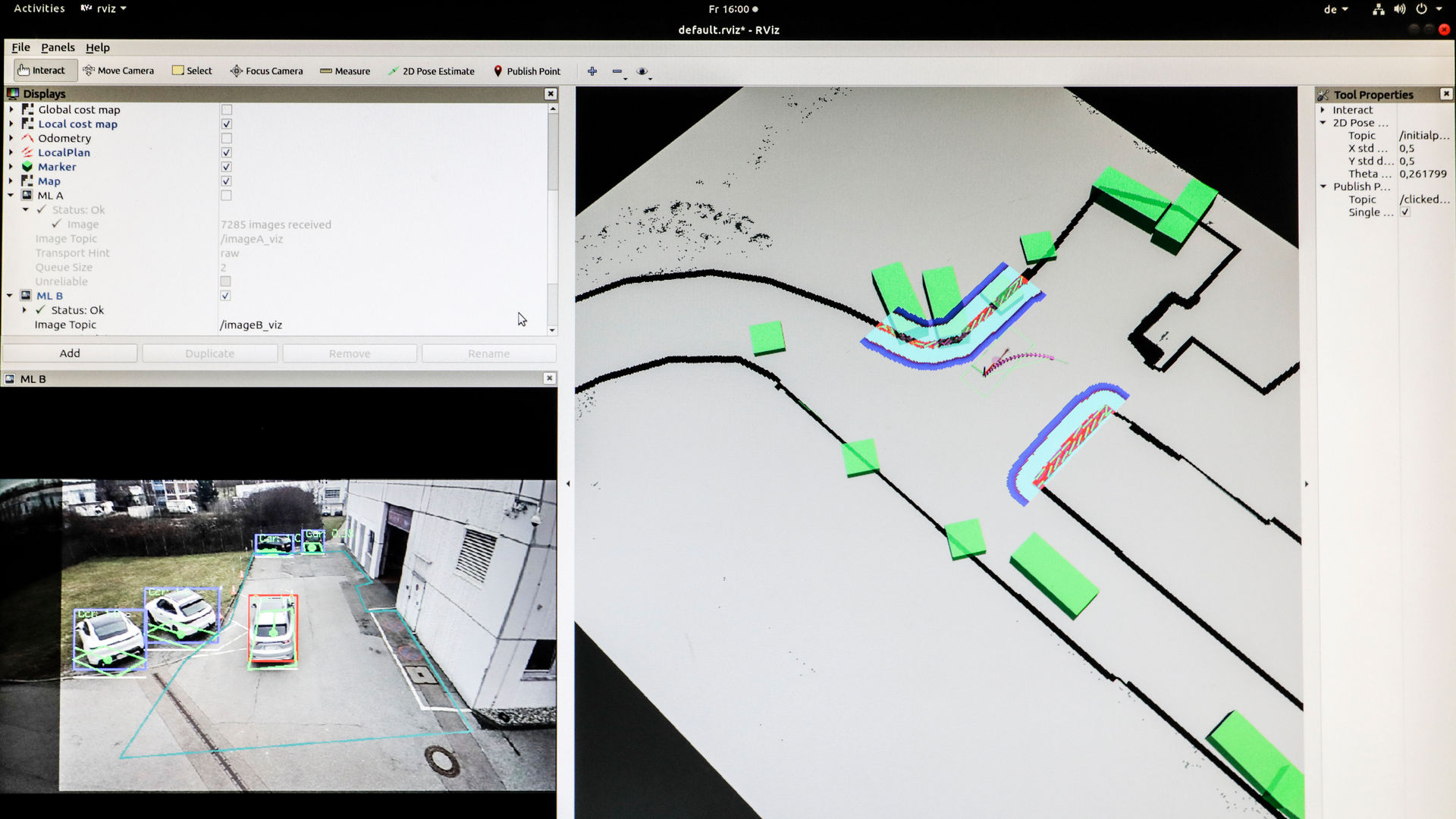Viewport: 1456px width, 819px height.
Task: Activate the Move Camera tool
Action: [x=118, y=70]
